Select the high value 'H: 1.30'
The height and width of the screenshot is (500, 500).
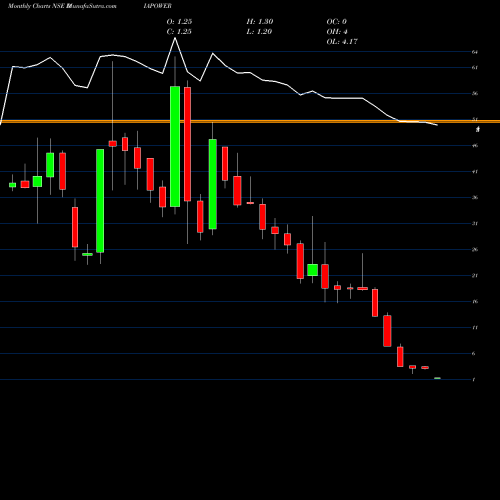[260, 22]
